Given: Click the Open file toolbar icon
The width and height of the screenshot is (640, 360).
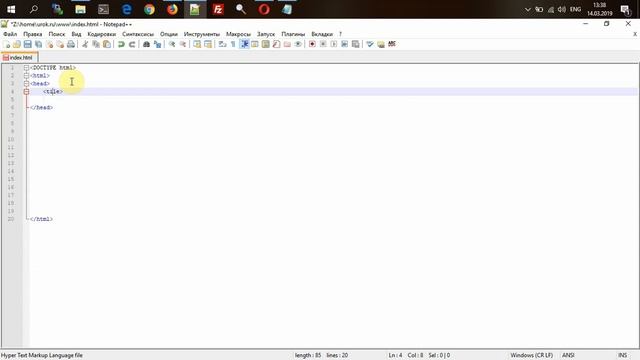Looking at the screenshot, I should pos(17,44).
